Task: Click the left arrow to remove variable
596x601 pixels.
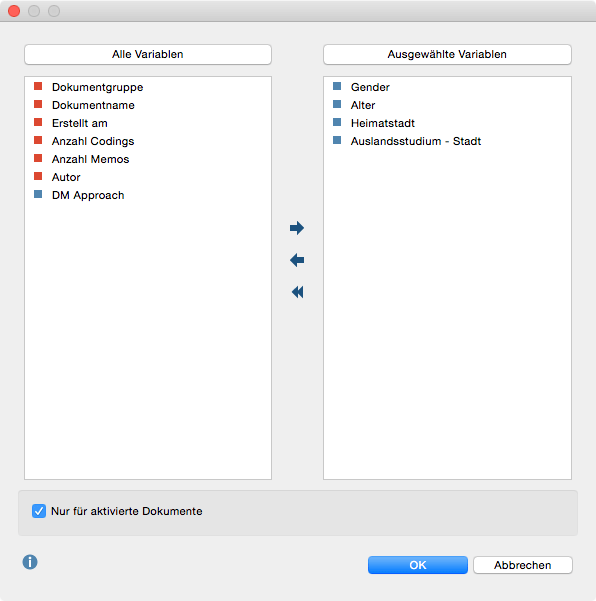Action: pyautogui.click(x=297, y=260)
